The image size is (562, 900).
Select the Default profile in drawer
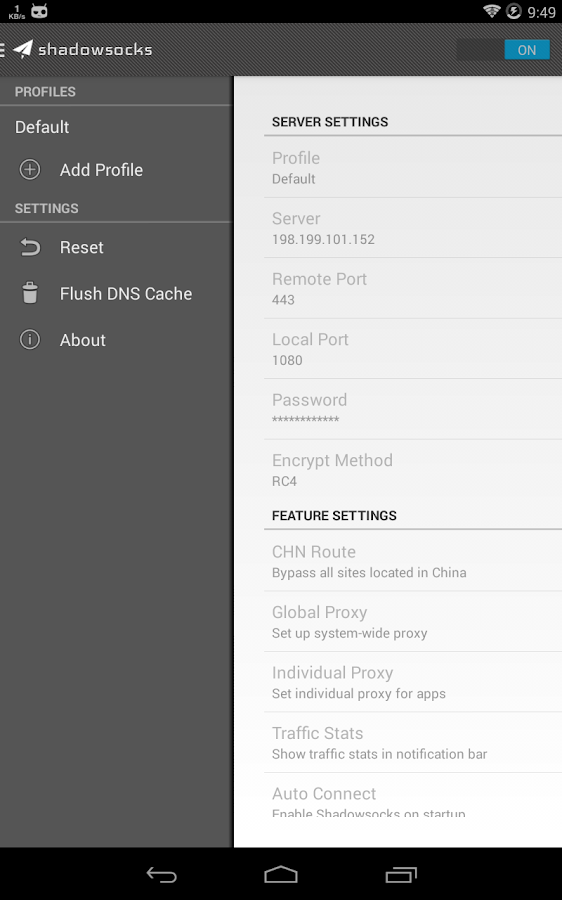pyautogui.click(x=116, y=127)
